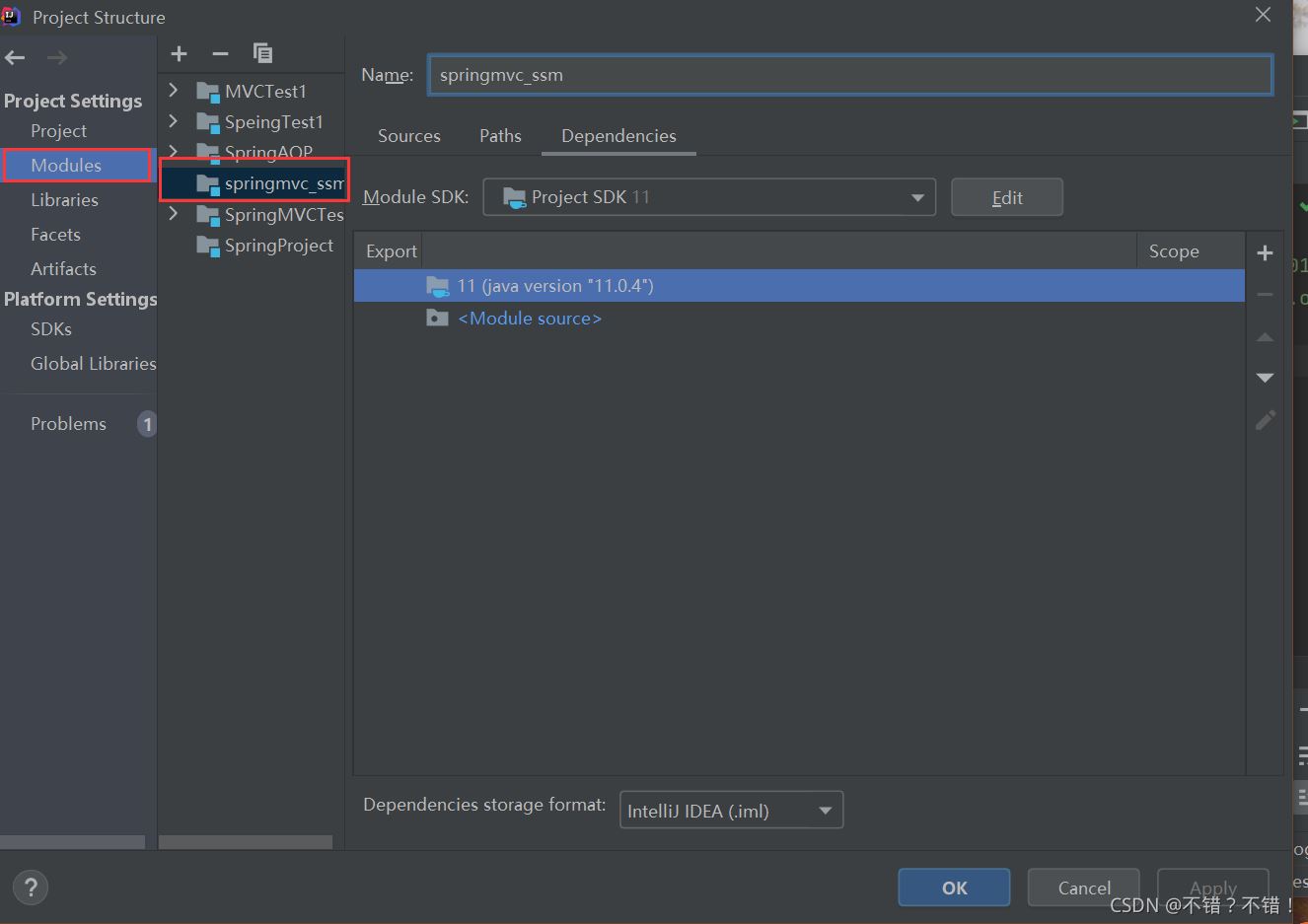Click the forward navigation arrow
1308x924 pixels.
coord(57,58)
